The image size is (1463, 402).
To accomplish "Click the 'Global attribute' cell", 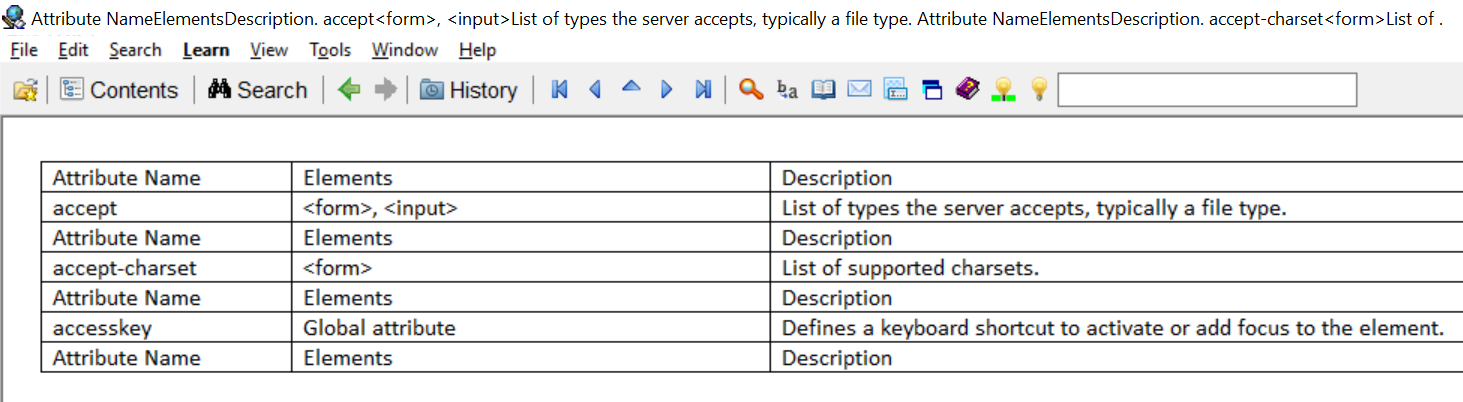I will coord(531,328).
